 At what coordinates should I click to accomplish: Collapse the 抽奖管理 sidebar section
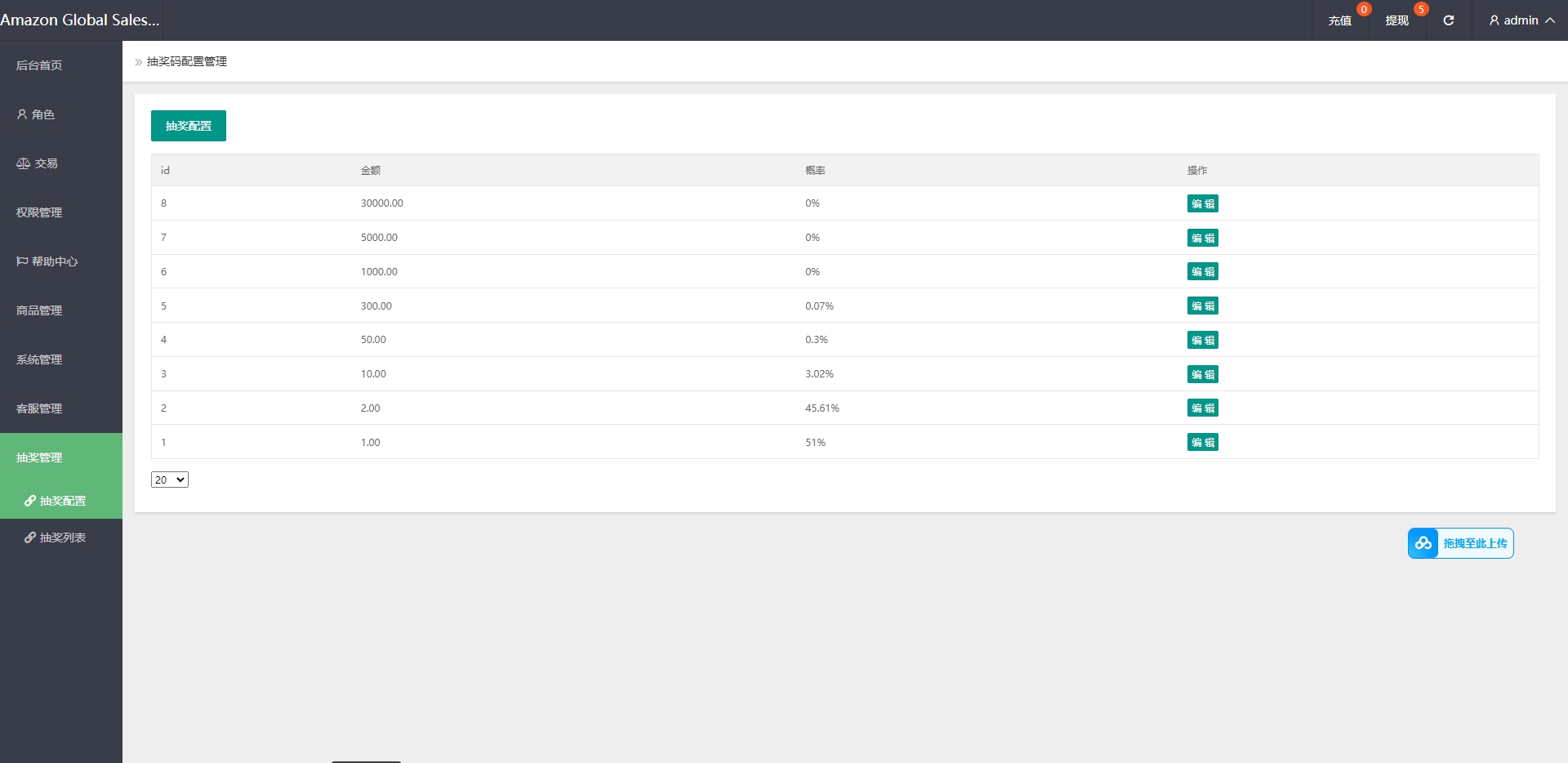(x=39, y=457)
